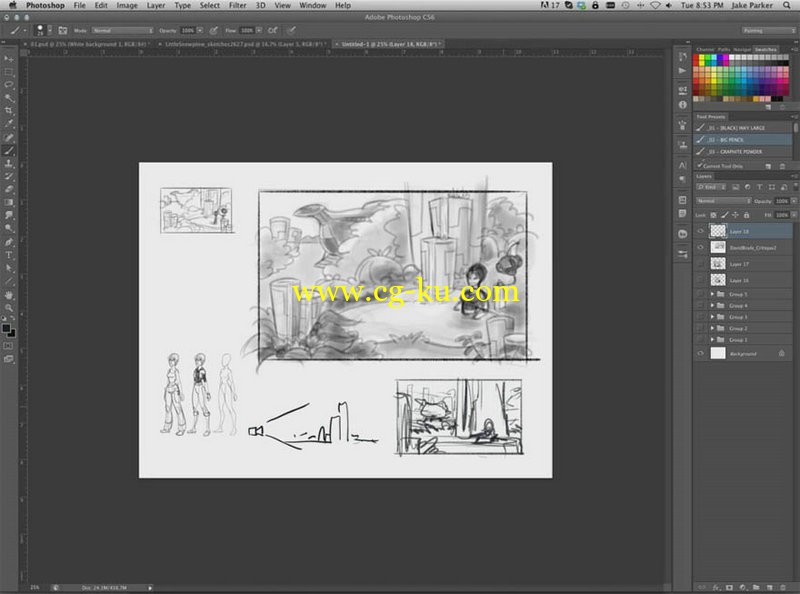
Task: Select the Crop tool
Action: [9, 111]
